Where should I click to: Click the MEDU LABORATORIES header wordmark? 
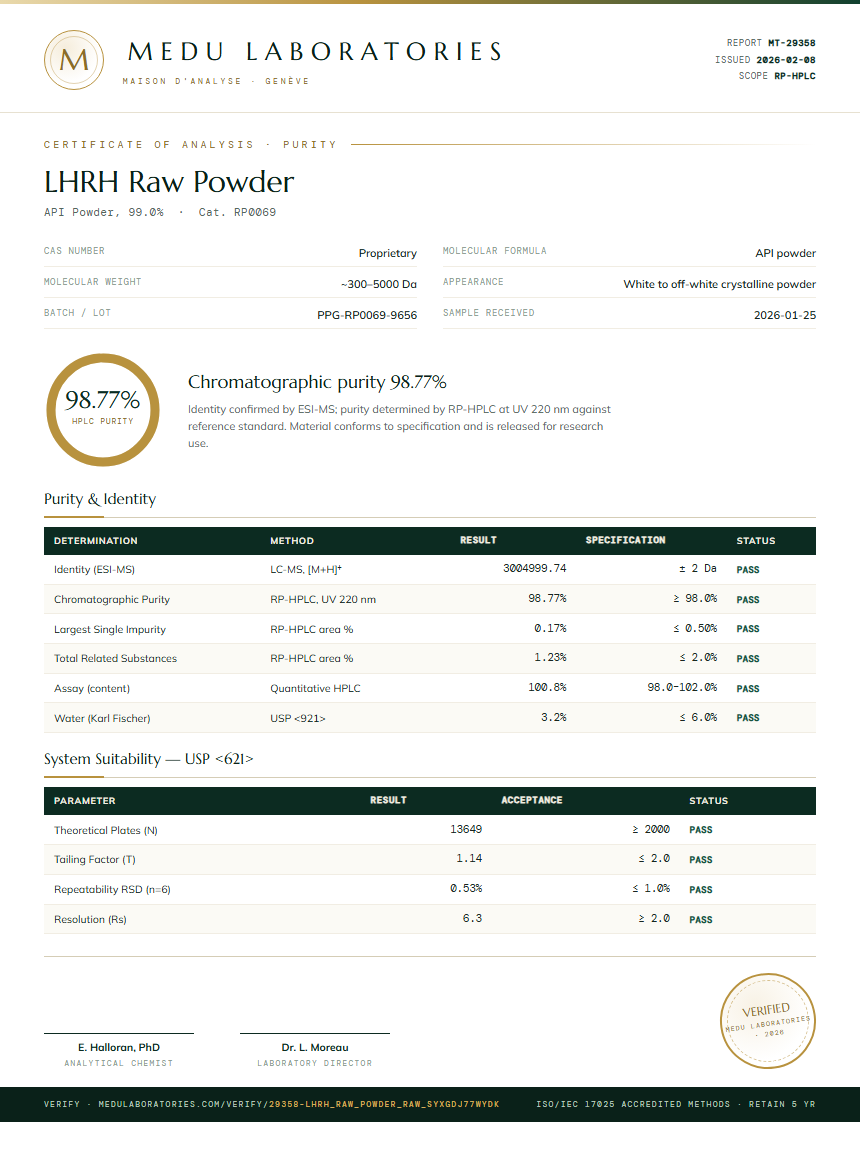315,51
